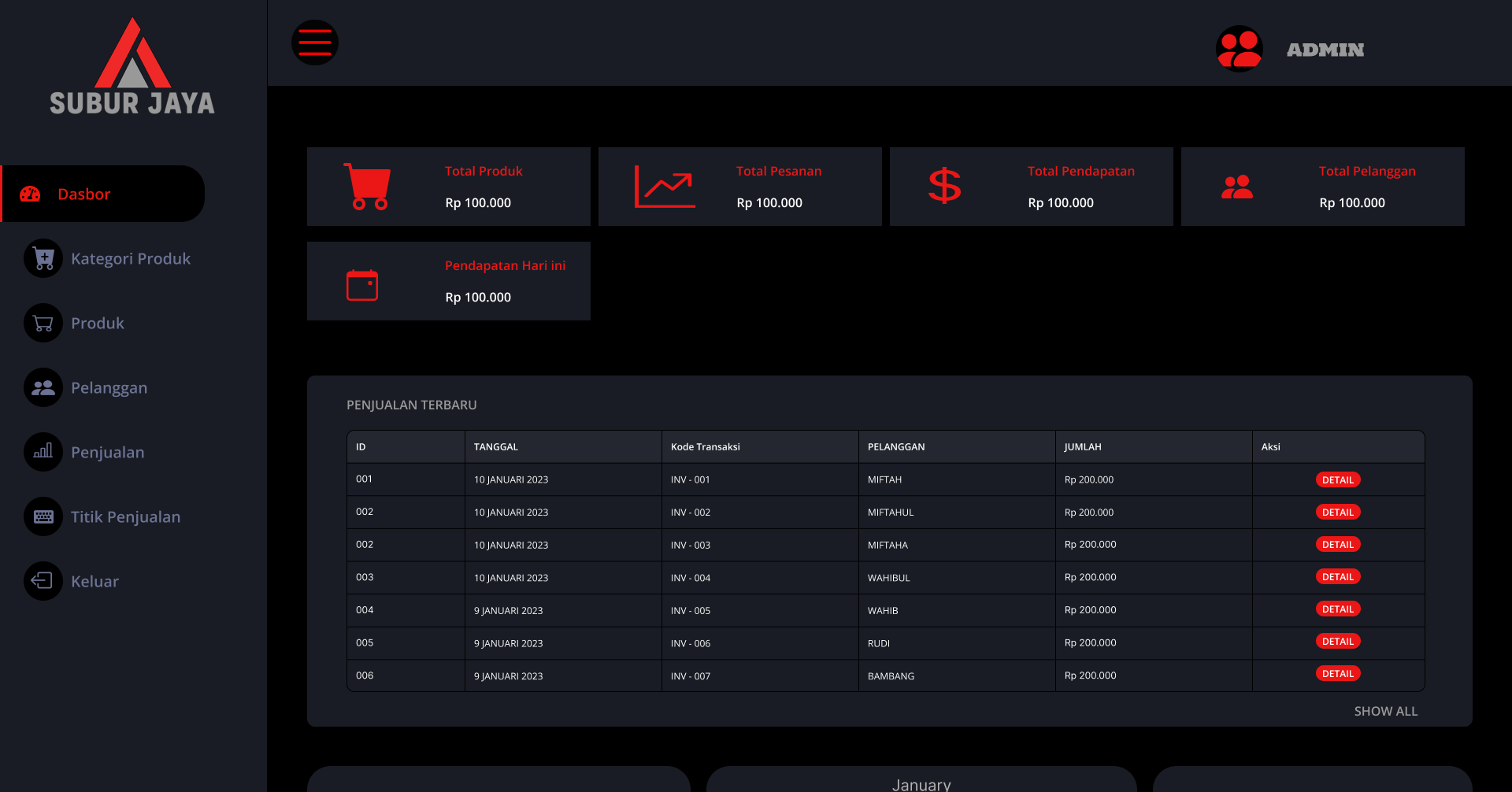Click the Admin profile avatar
1512x792 pixels.
pos(1239,48)
